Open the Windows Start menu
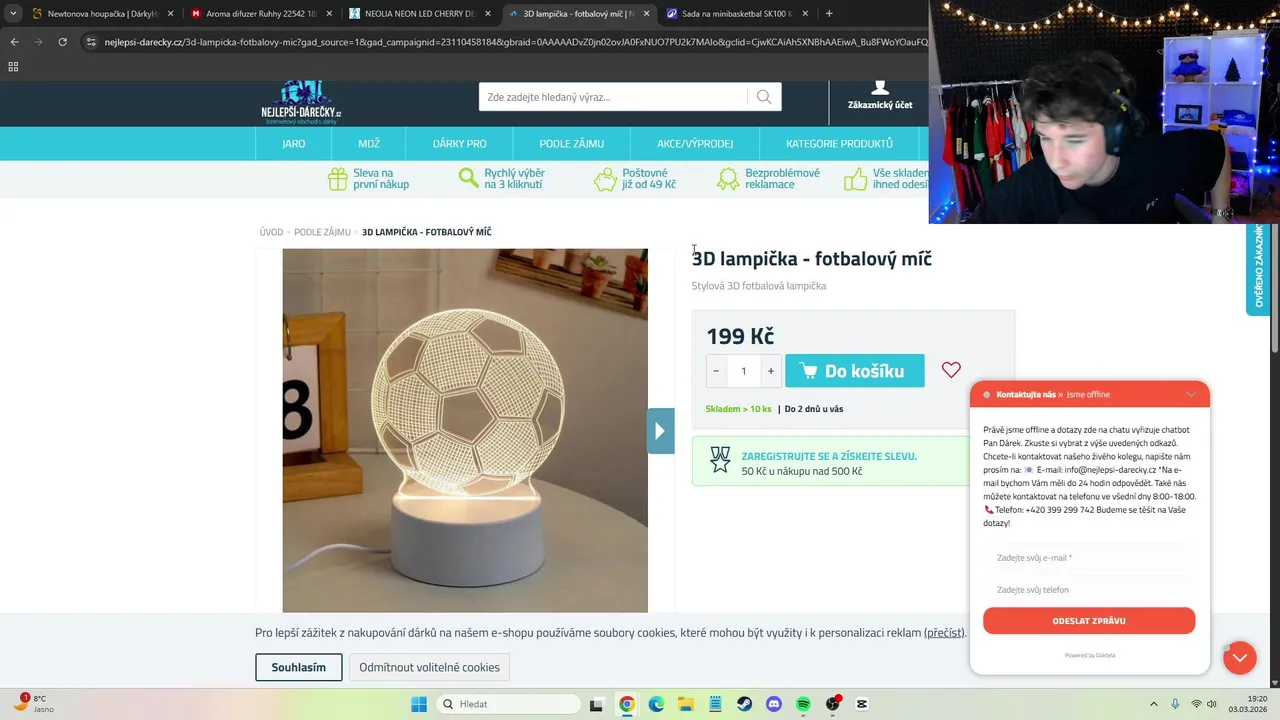 point(419,704)
